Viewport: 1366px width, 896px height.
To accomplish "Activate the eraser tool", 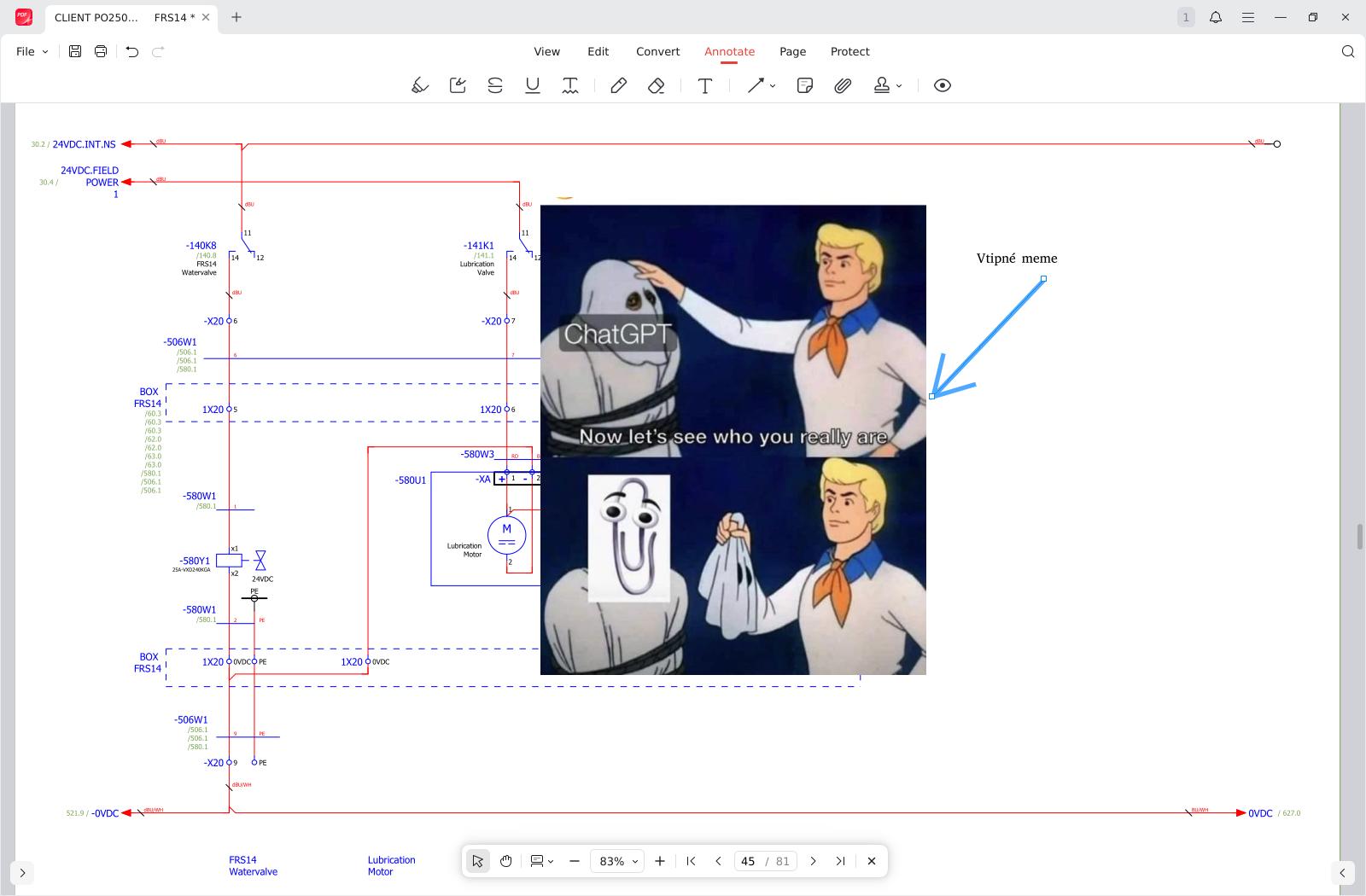I will click(x=656, y=85).
